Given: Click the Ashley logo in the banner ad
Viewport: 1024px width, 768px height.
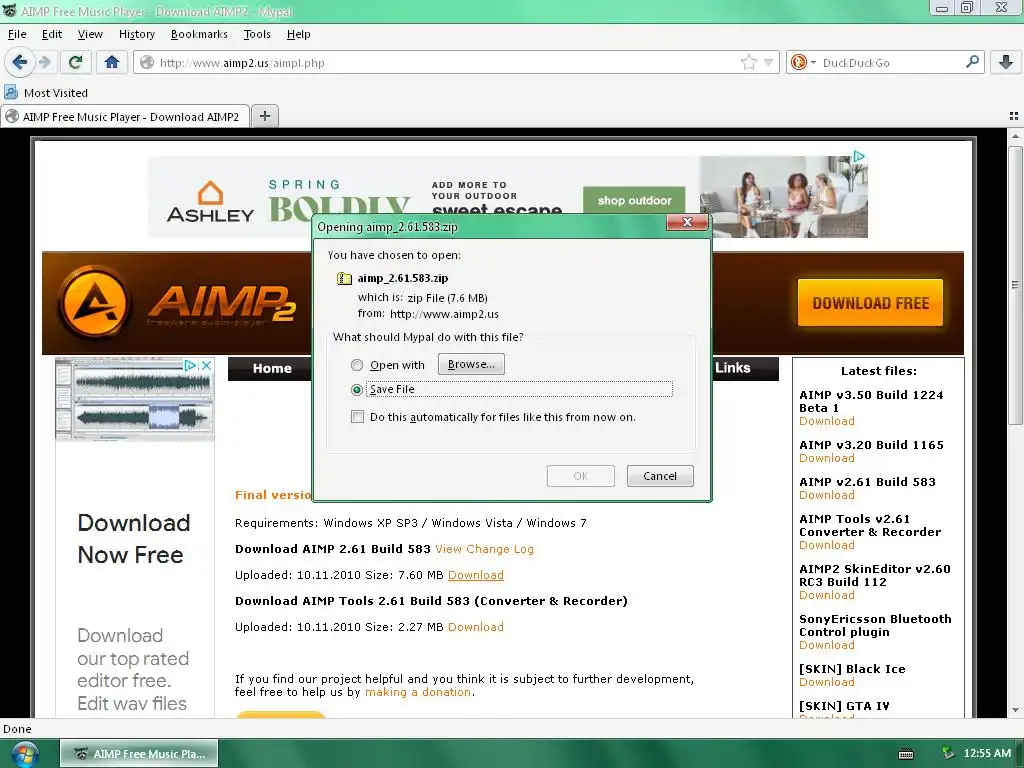Looking at the screenshot, I should (x=210, y=202).
